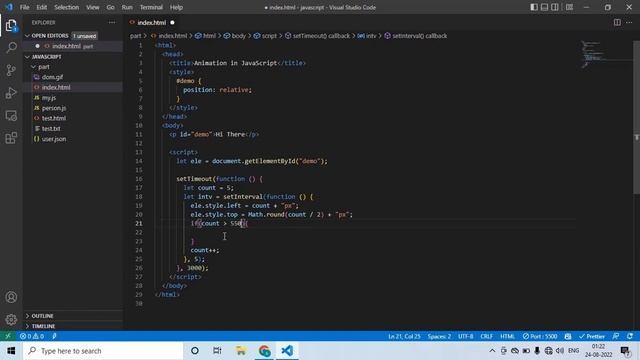Toggle the secondary side bar layout icon

(555, 7)
